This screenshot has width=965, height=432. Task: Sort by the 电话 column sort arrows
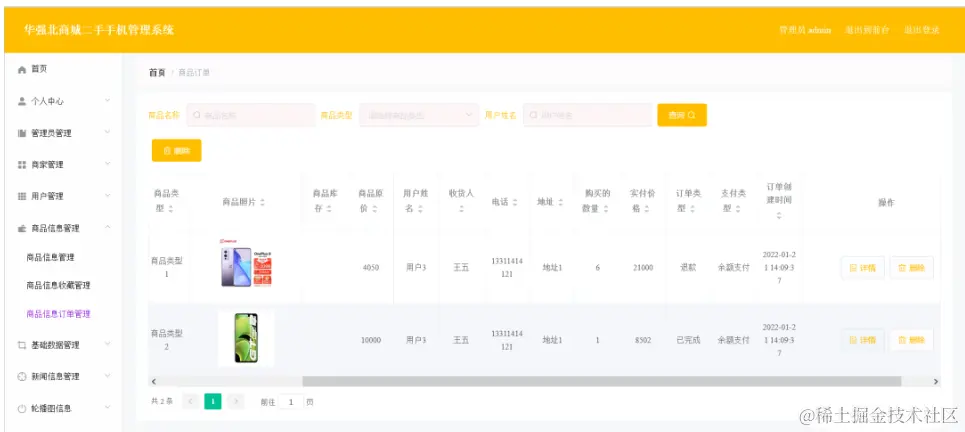pyautogui.click(x=515, y=202)
